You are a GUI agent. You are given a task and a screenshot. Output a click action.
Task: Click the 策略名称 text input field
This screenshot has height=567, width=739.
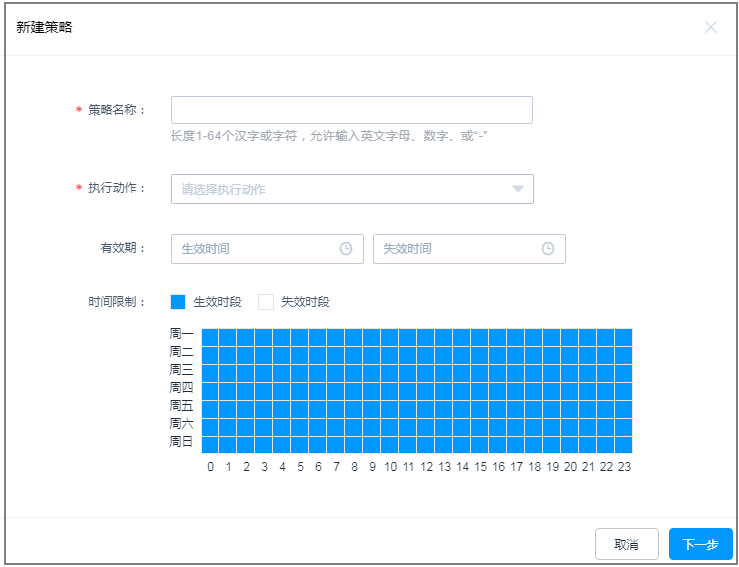pyautogui.click(x=351, y=110)
